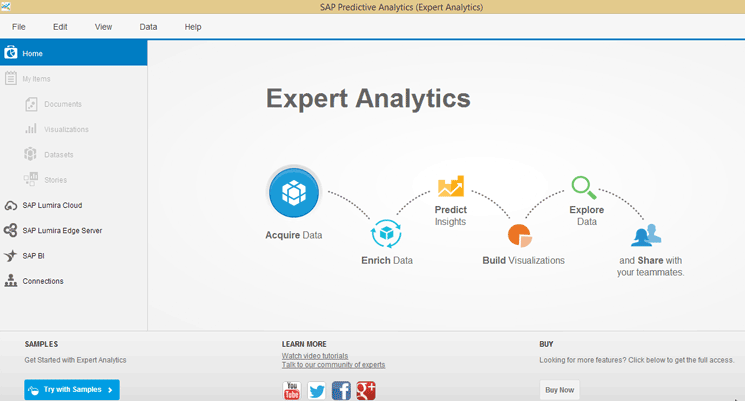Click the Home sidebar icon
The width and height of the screenshot is (745, 401).
click(10, 53)
